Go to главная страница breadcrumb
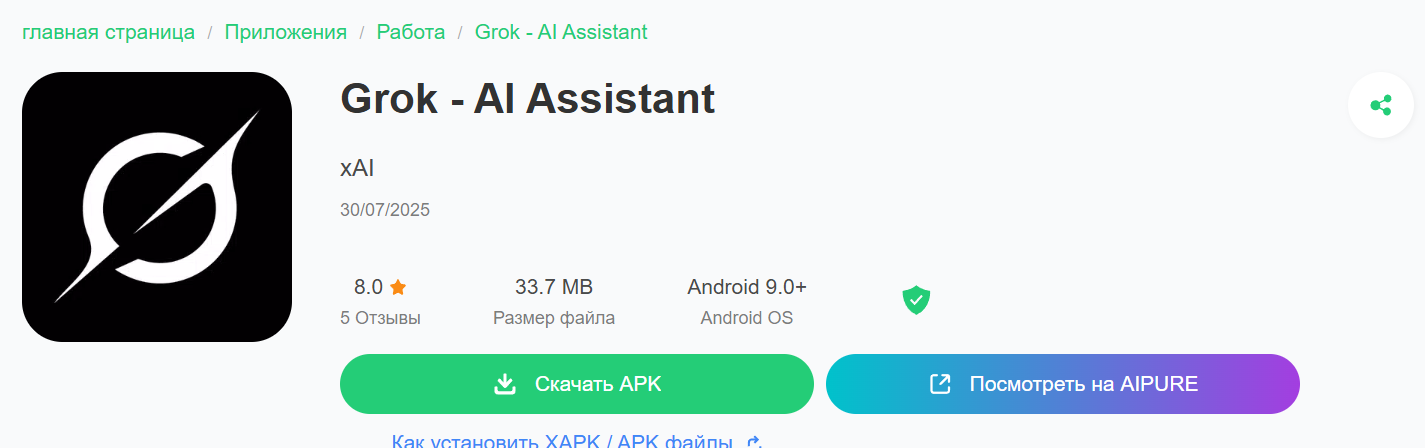 point(109,32)
